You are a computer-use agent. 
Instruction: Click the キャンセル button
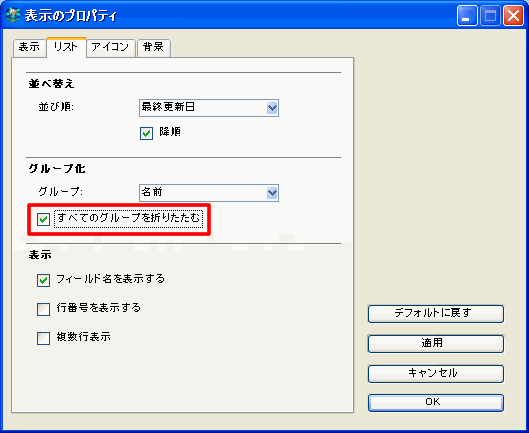[436, 373]
